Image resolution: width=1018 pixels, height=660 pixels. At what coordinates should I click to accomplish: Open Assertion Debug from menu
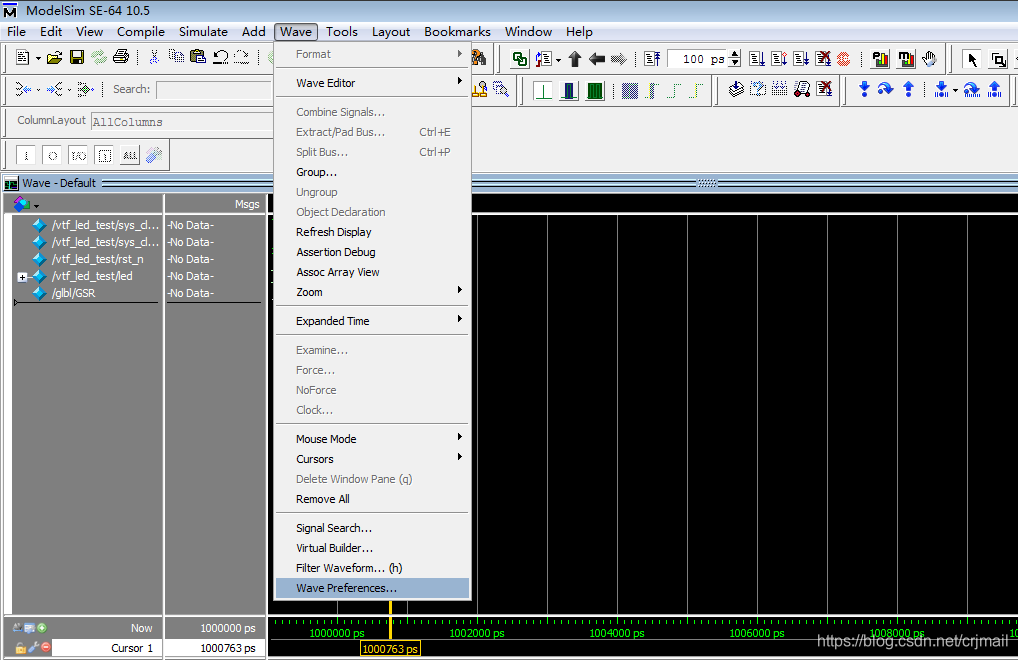(x=372, y=252)
